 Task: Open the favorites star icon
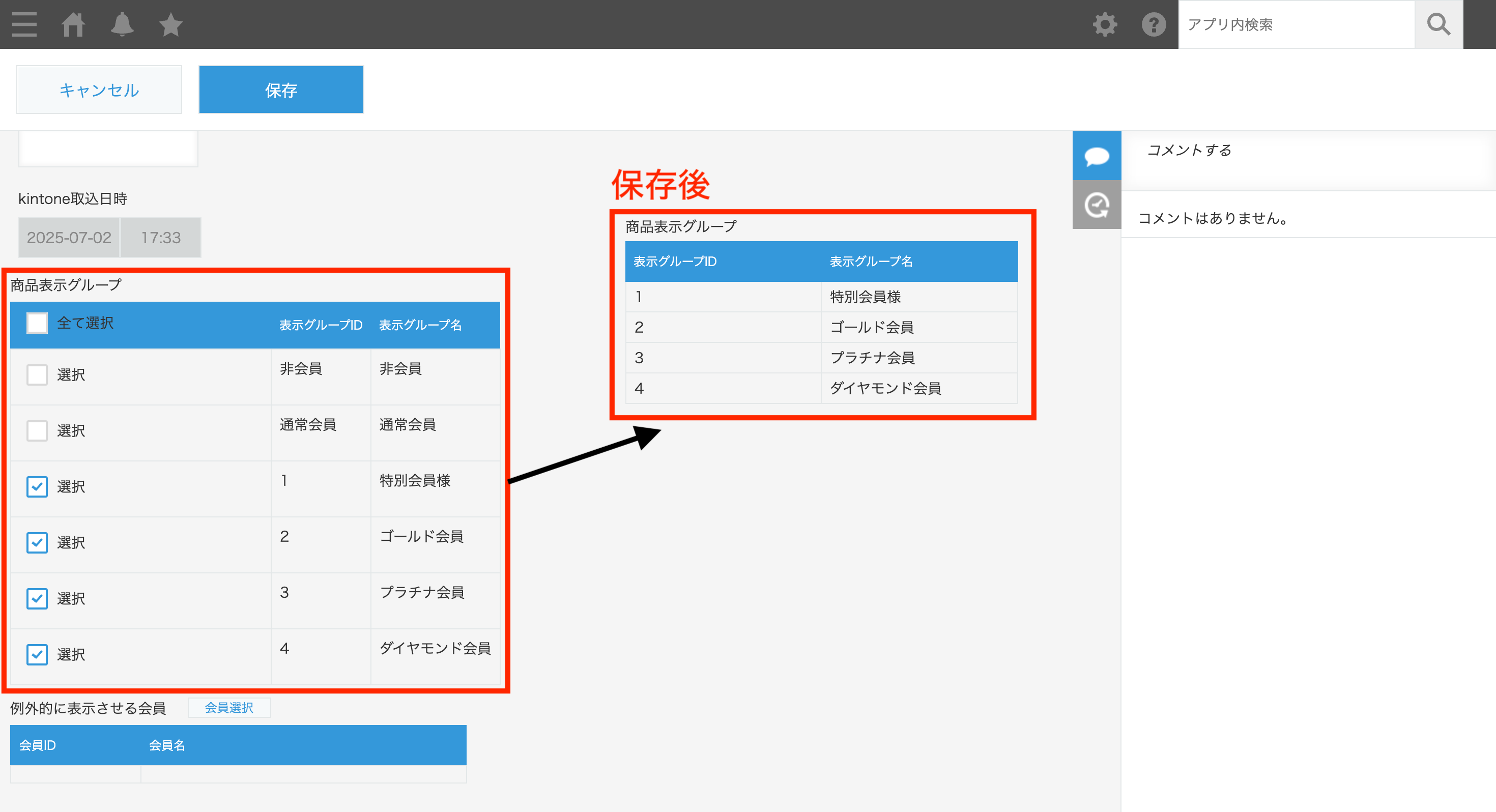point(169,24)
